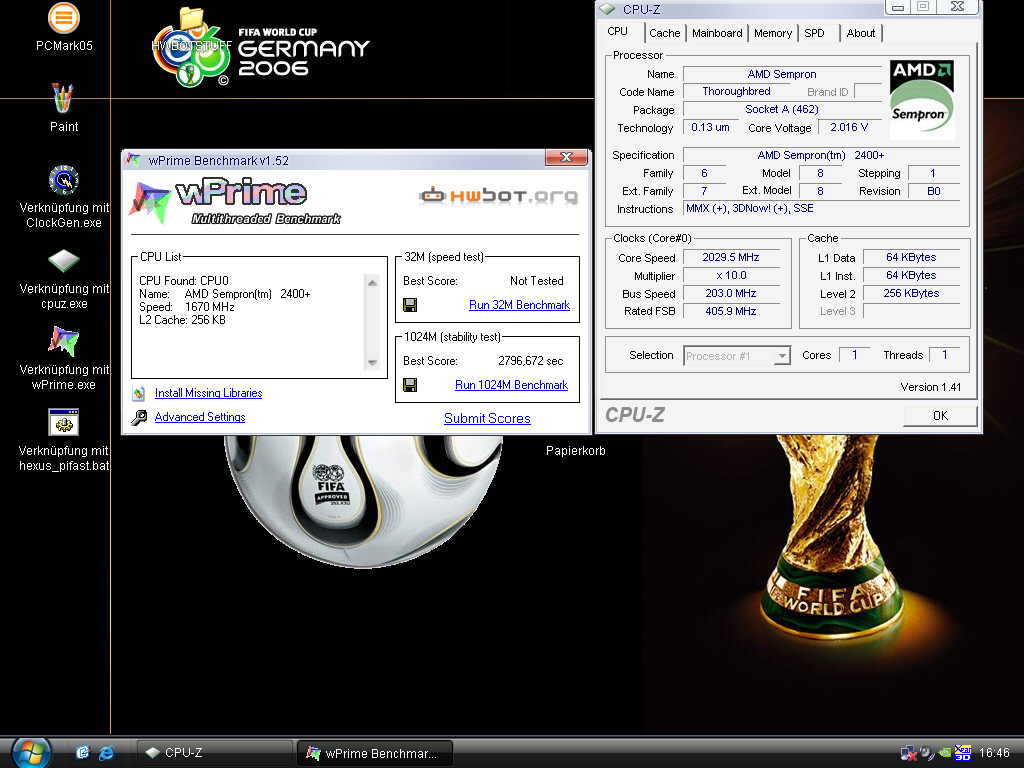
Task: Click the AMD Sempron logo in CPU-Z
Action: [x=921, y=99]
